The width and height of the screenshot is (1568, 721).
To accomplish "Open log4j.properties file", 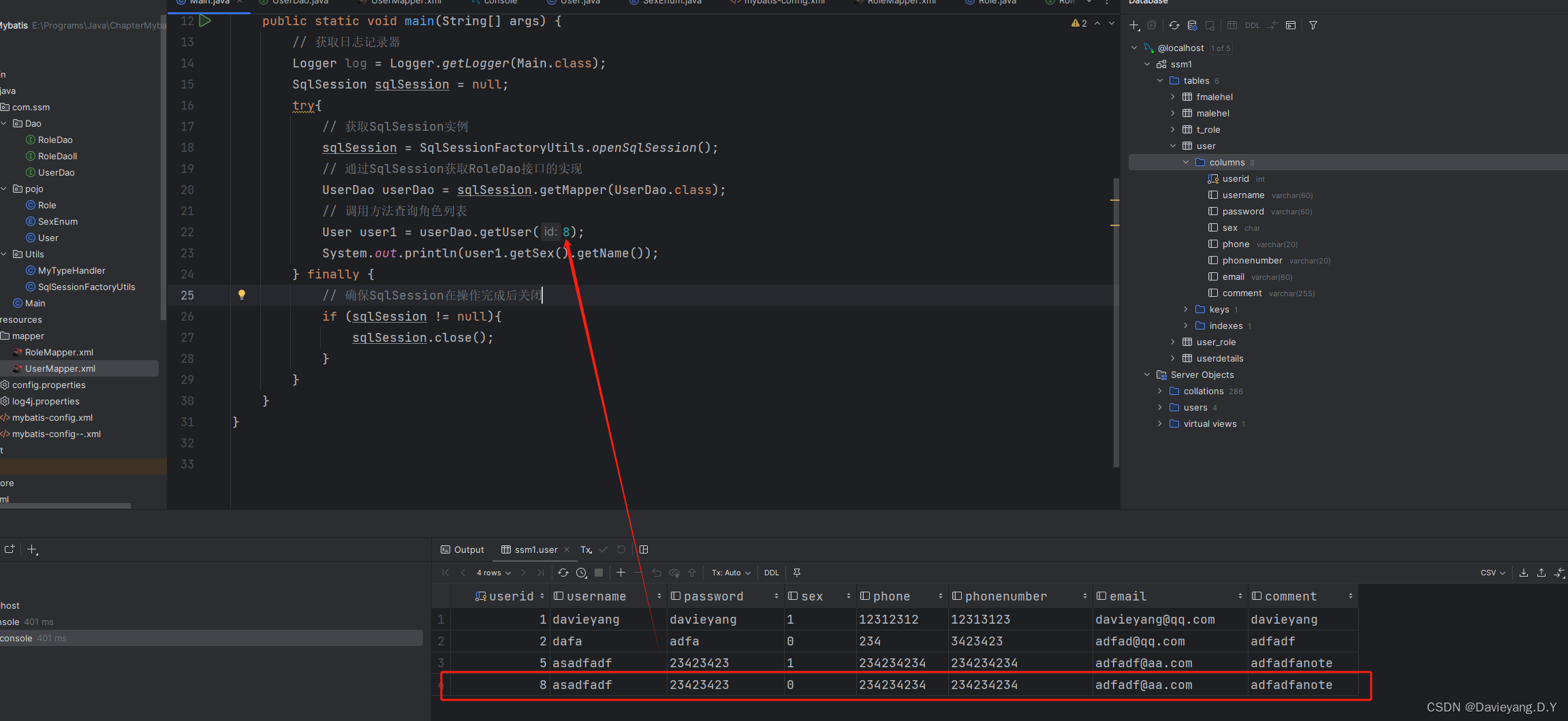I will tap(46, 401).
